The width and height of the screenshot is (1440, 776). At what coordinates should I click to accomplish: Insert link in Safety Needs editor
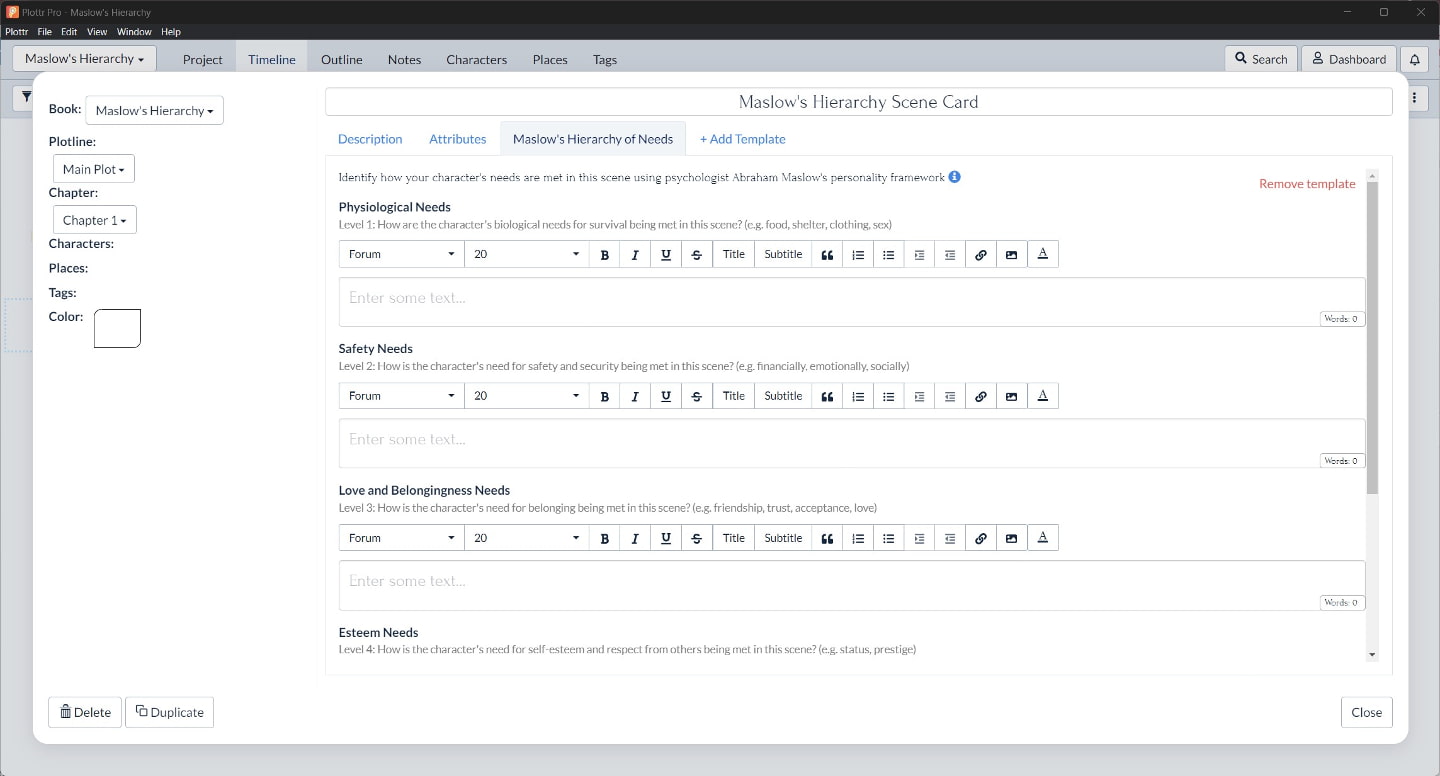(981, 396)
